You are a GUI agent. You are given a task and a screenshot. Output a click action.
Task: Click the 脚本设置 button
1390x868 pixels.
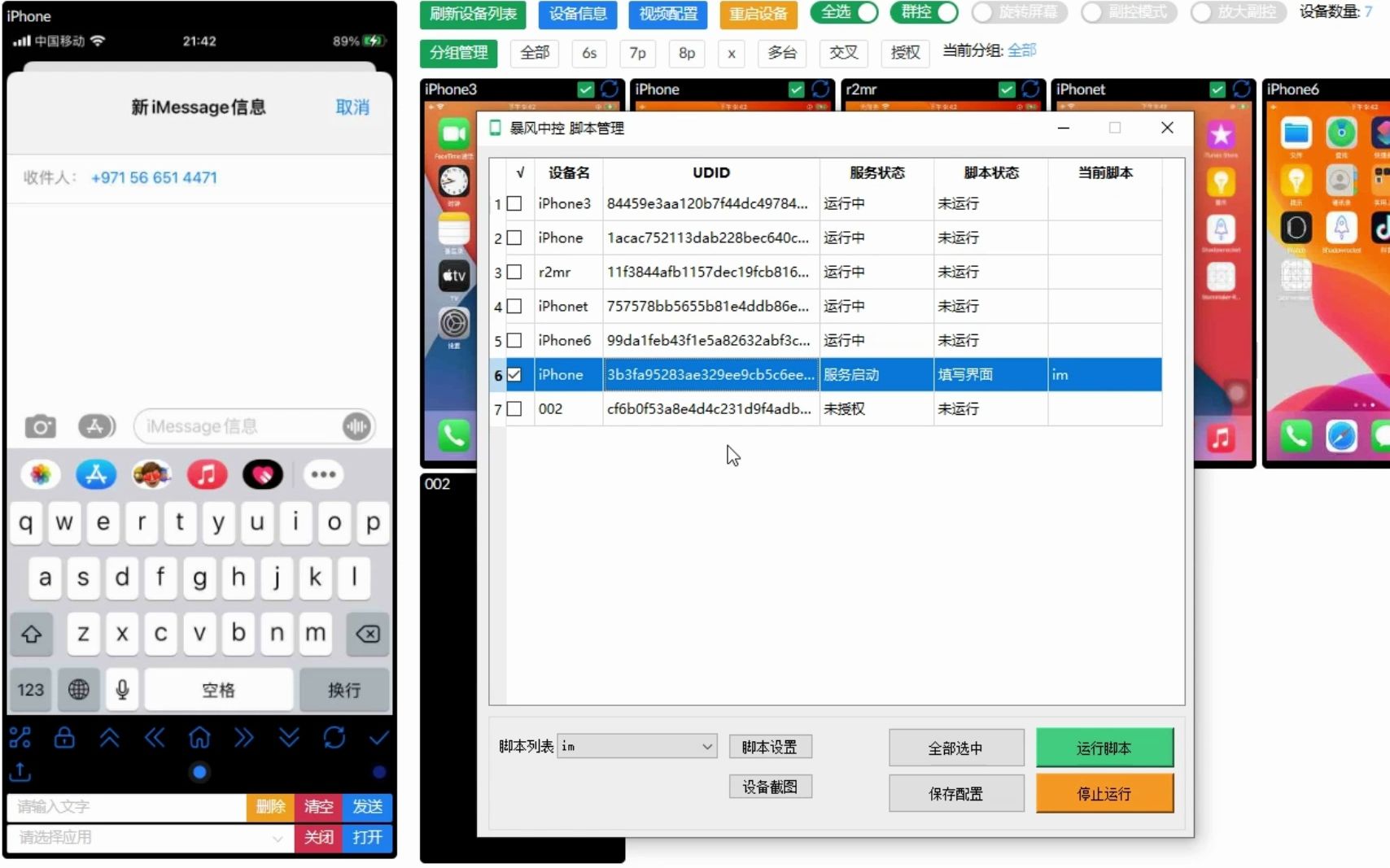[x=770, y=747]
